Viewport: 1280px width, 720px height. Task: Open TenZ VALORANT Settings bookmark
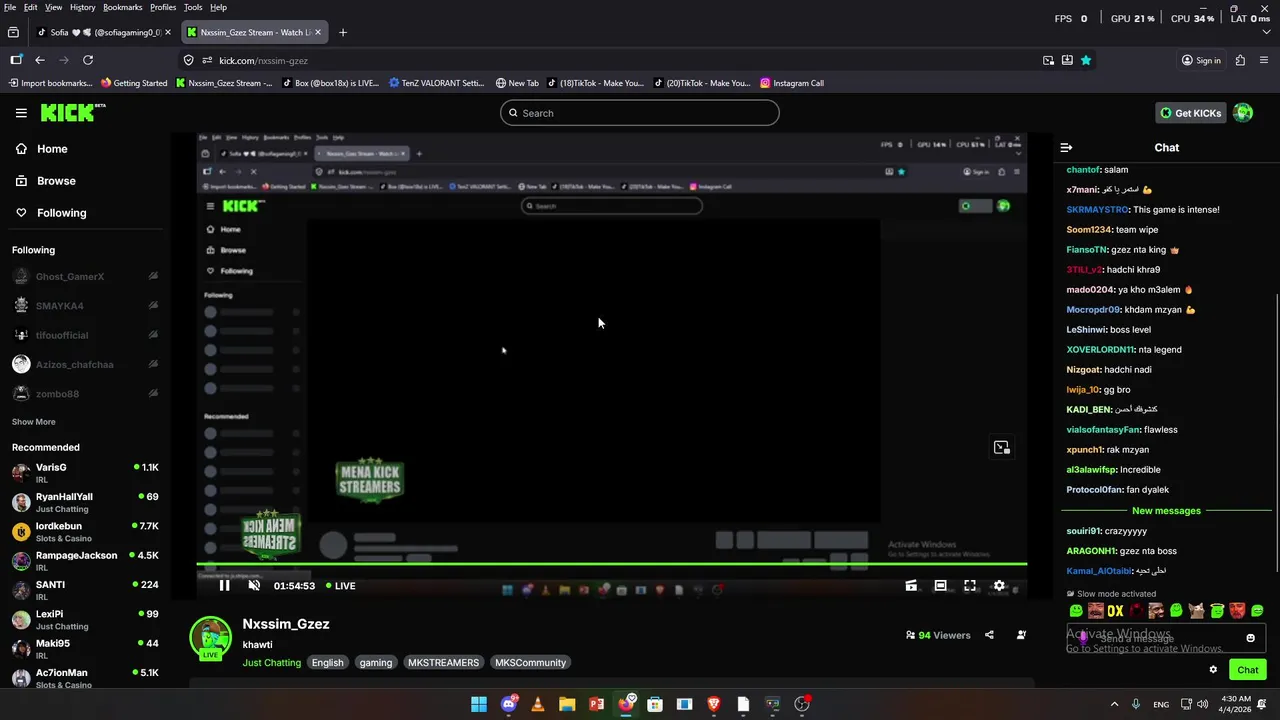point(436,83)
